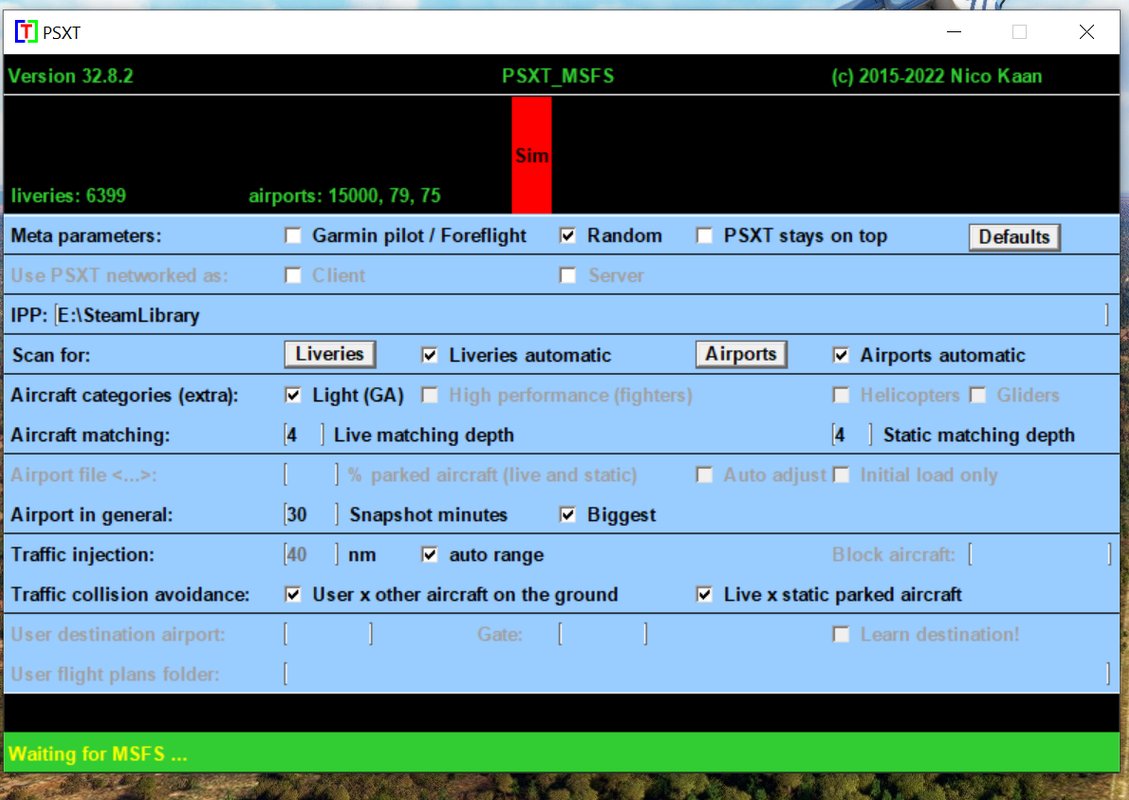The width and height of the screenshot is (1129, 800).
Task: Click the PSXT_MSFS header label
Action: coord(558,76)
